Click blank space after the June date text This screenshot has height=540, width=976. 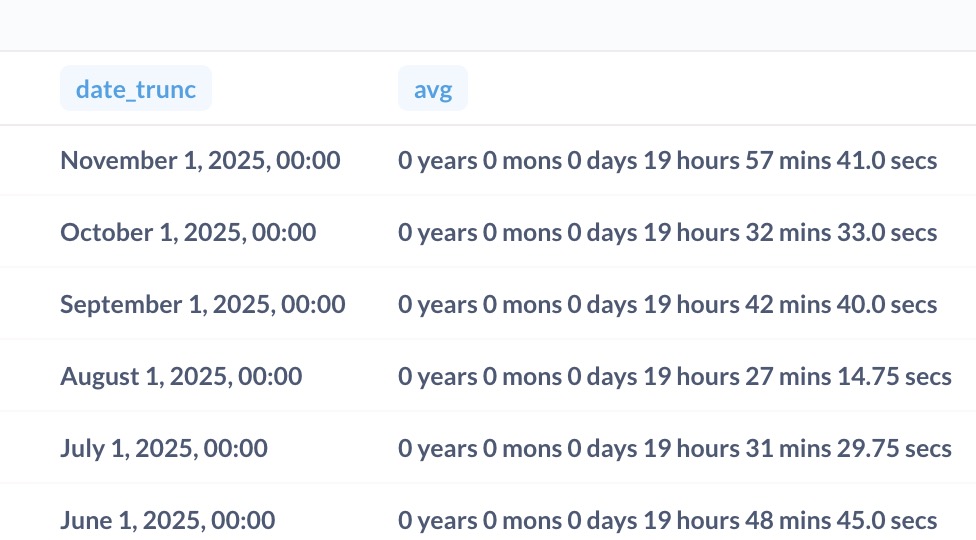[335, 520]
